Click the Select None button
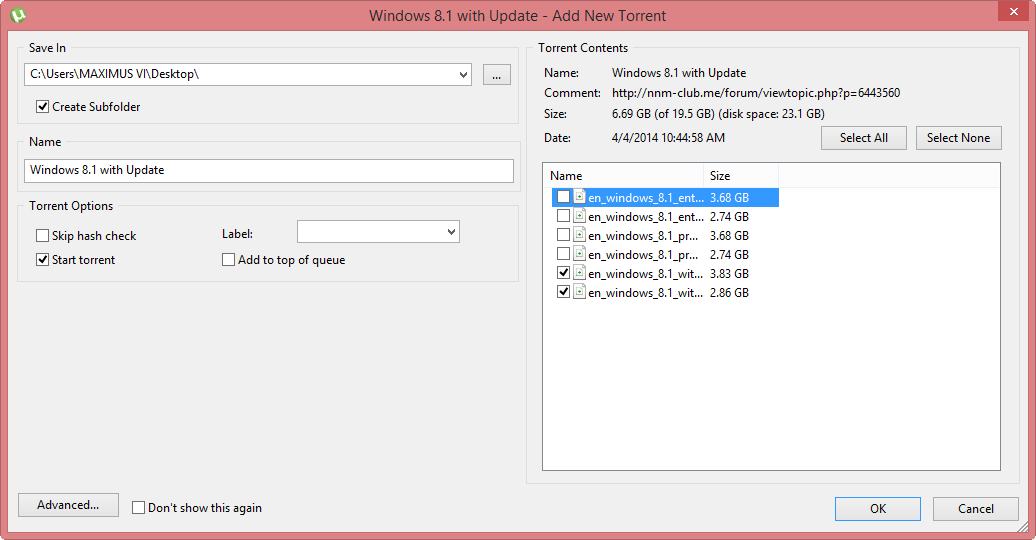The height and width of the screenshot is (540, 1036). [958, 137]
